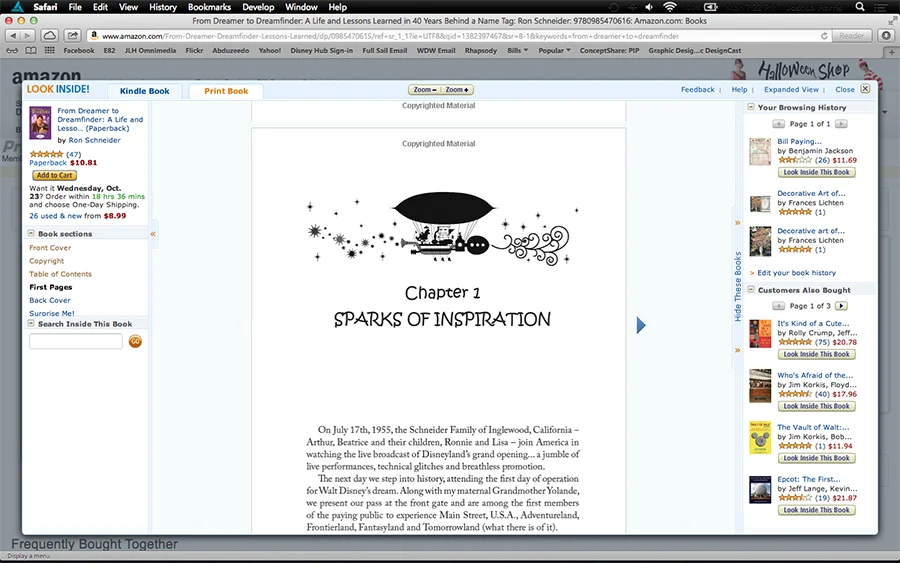900x563 pixels.
Task: Focus the Search Inside text field
Action: (x=76, y=341)
